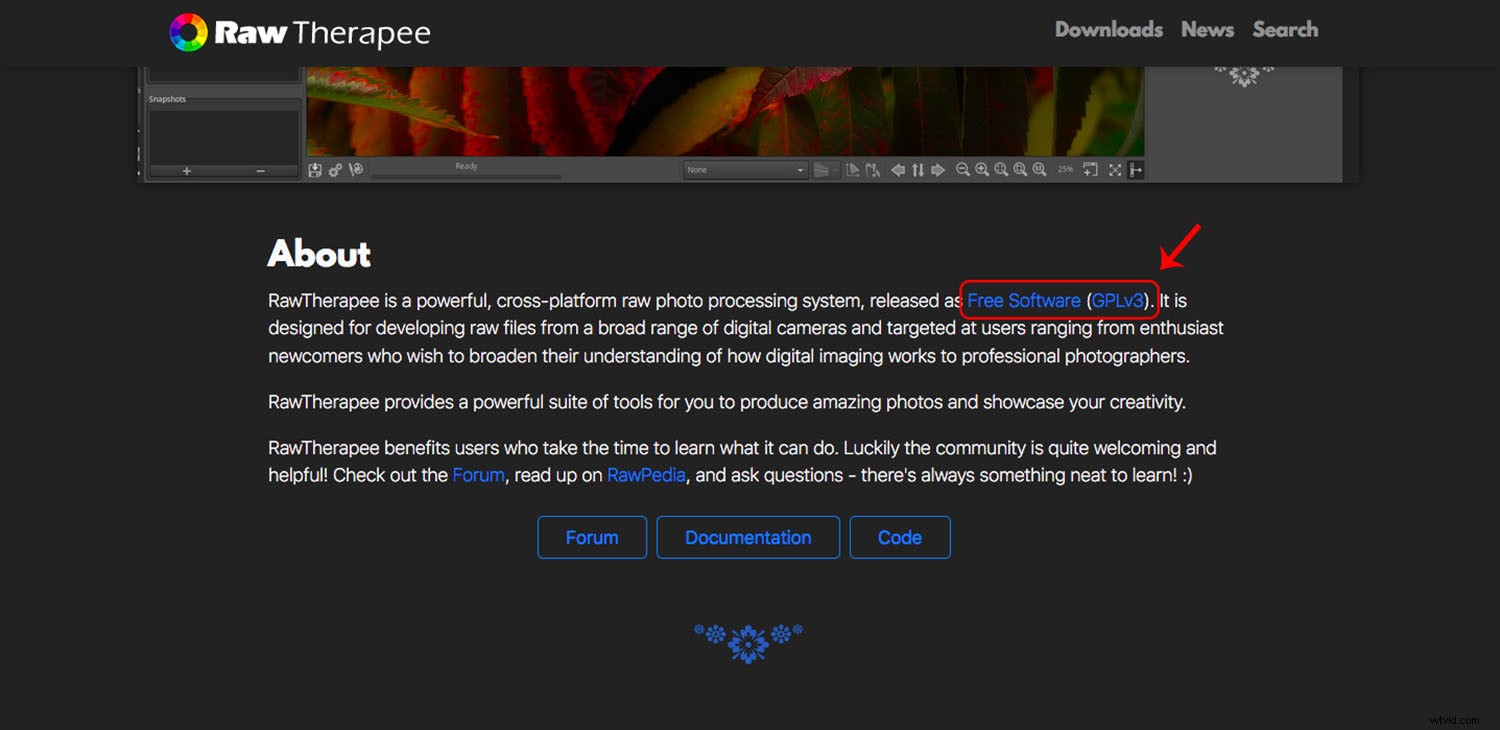Zoom in with the magnifier plus icon
Image resolution: width=1500 pixels, height=730 pixels.
[982, 170]
